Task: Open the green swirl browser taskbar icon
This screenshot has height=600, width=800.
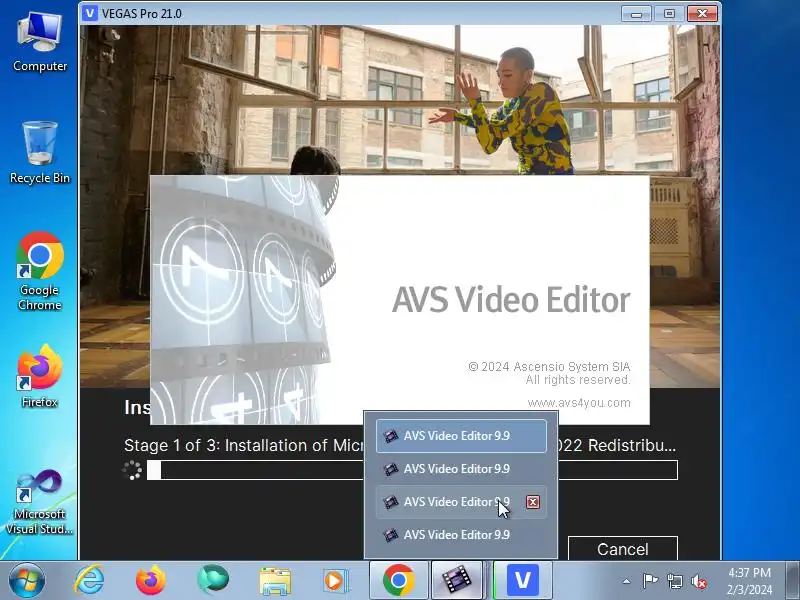Action: click(x=212, y=581)
